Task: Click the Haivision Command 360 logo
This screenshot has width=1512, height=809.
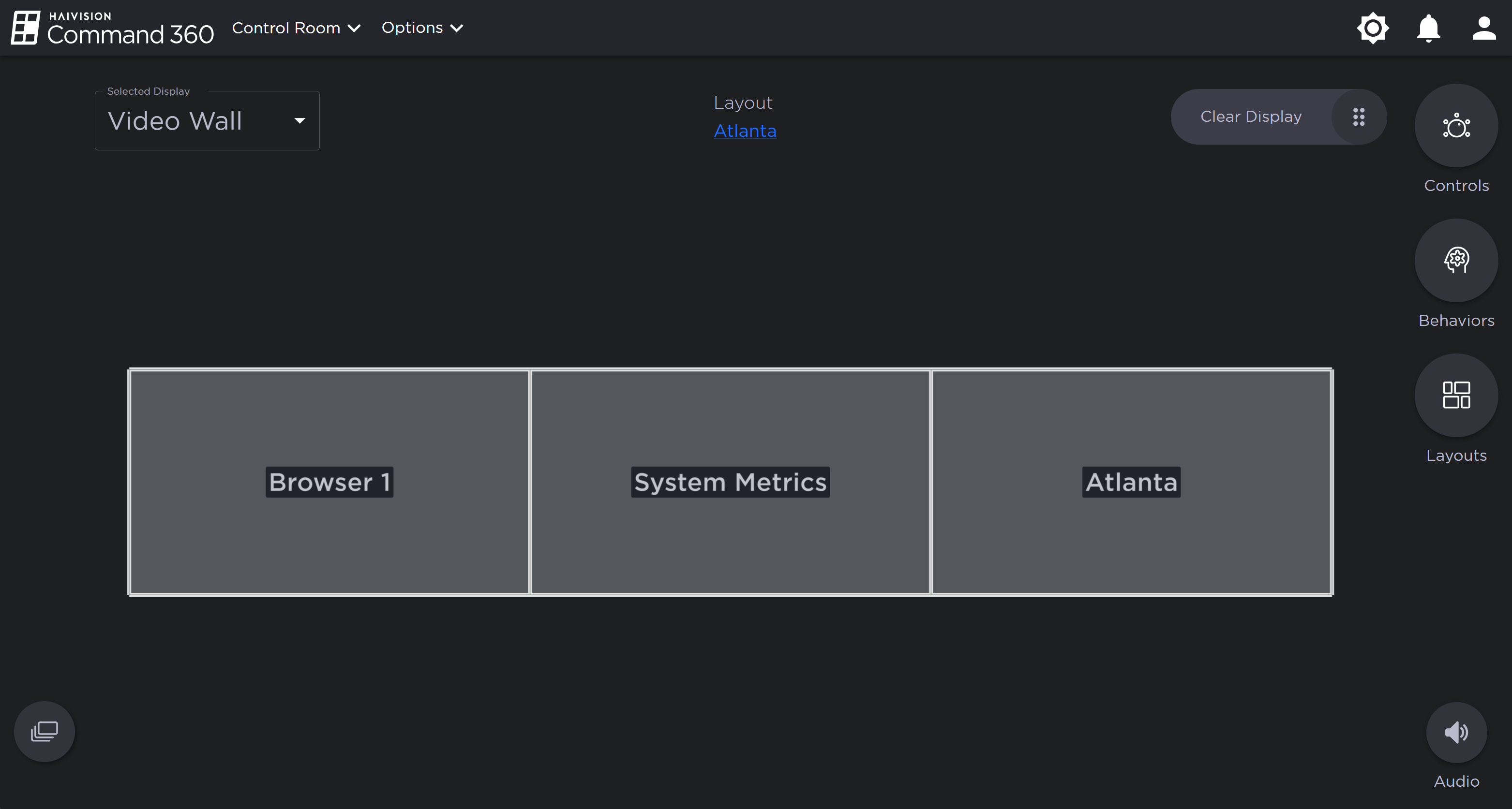Action: point(112,28)
